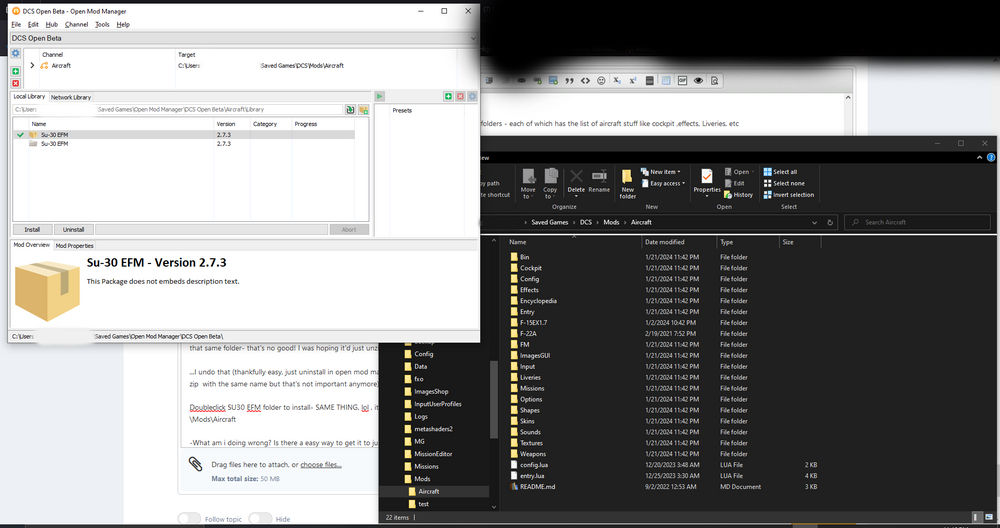Click Invert selection in Explorer ribbon
This screenshot has width=1000, height=528.
pyautogui.click(x=788, y=195)
